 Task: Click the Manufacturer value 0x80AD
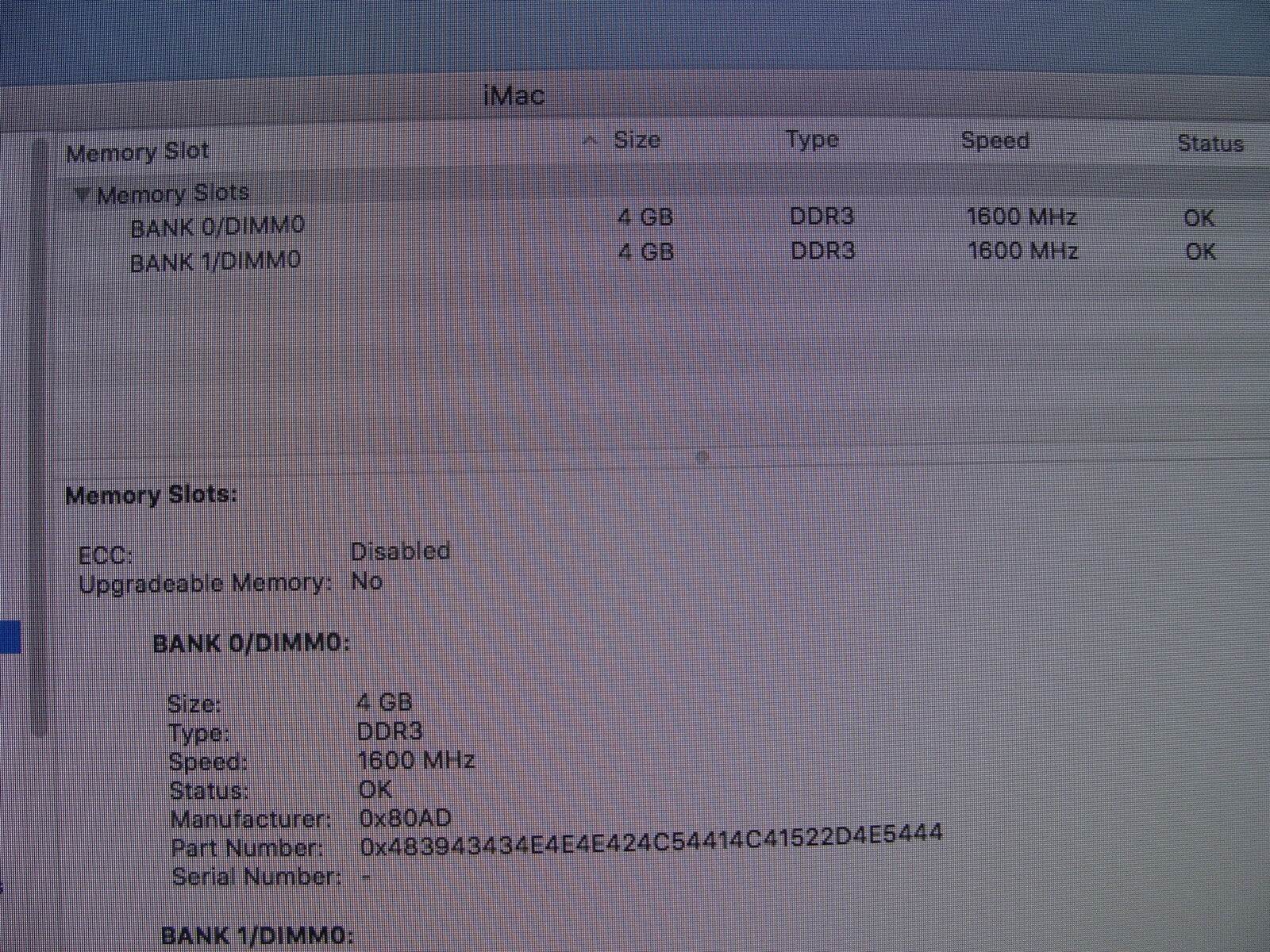pos(405,817)
